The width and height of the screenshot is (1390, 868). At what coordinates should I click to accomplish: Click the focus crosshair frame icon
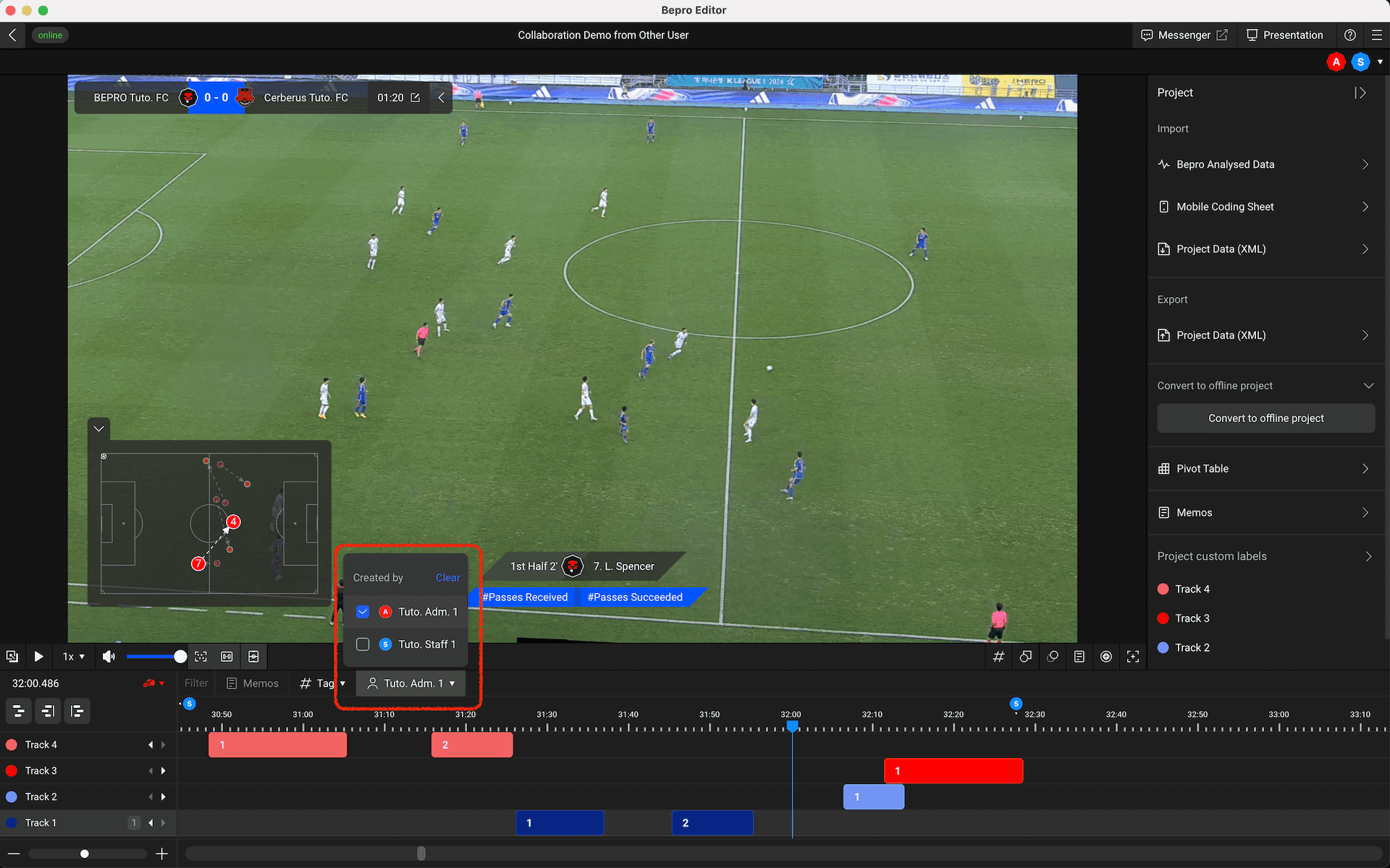[1133, 657]
